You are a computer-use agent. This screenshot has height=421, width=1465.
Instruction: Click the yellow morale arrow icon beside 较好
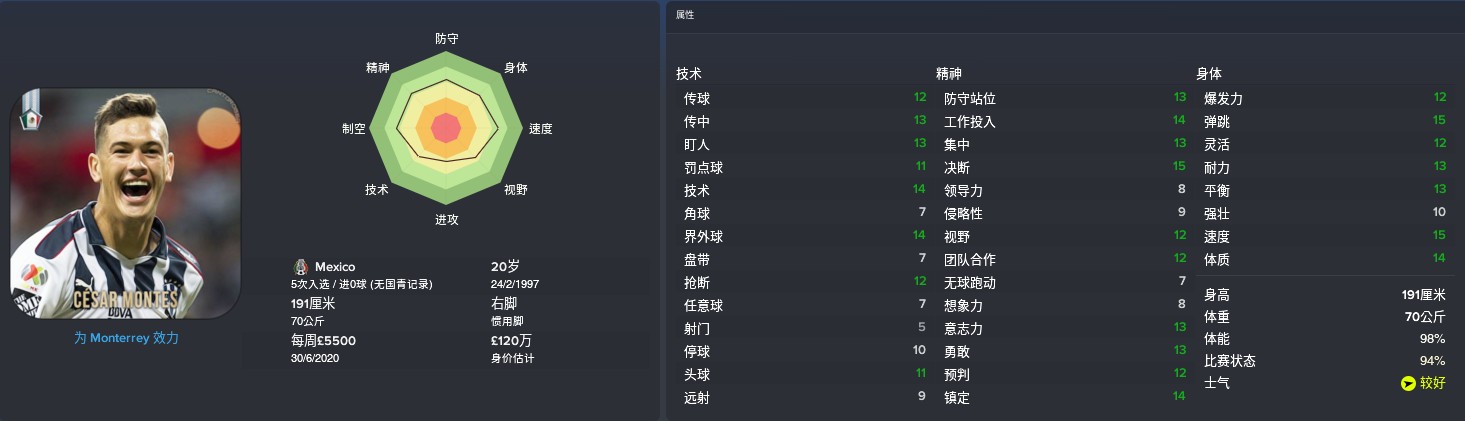[1408, 383]
